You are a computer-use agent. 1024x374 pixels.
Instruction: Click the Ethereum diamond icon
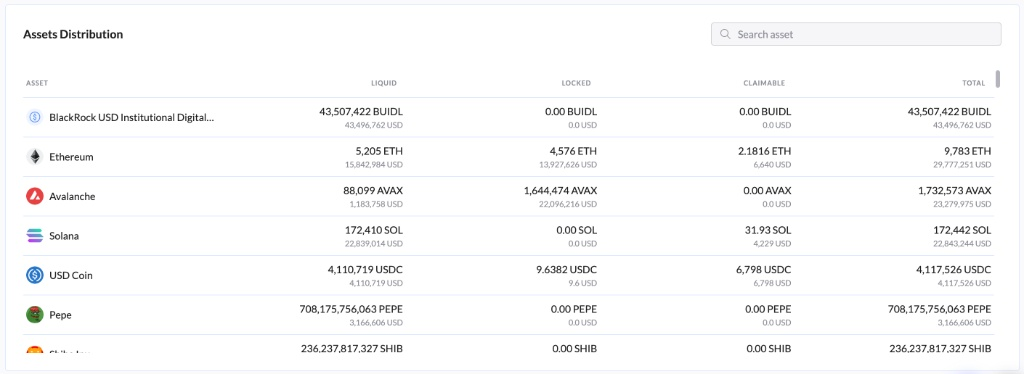click(35, 157)
